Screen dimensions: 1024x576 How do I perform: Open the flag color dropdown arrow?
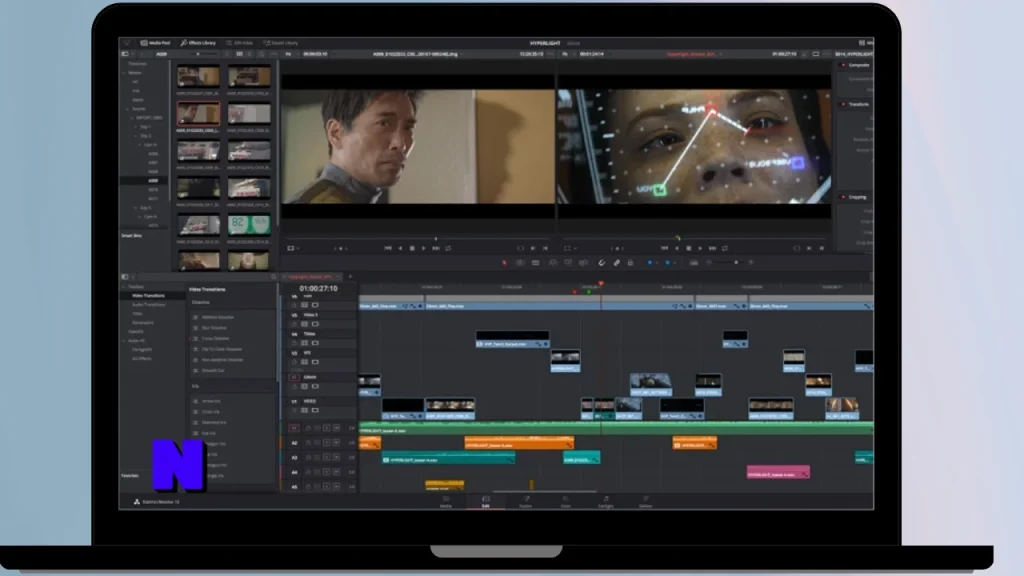[656, 263]
